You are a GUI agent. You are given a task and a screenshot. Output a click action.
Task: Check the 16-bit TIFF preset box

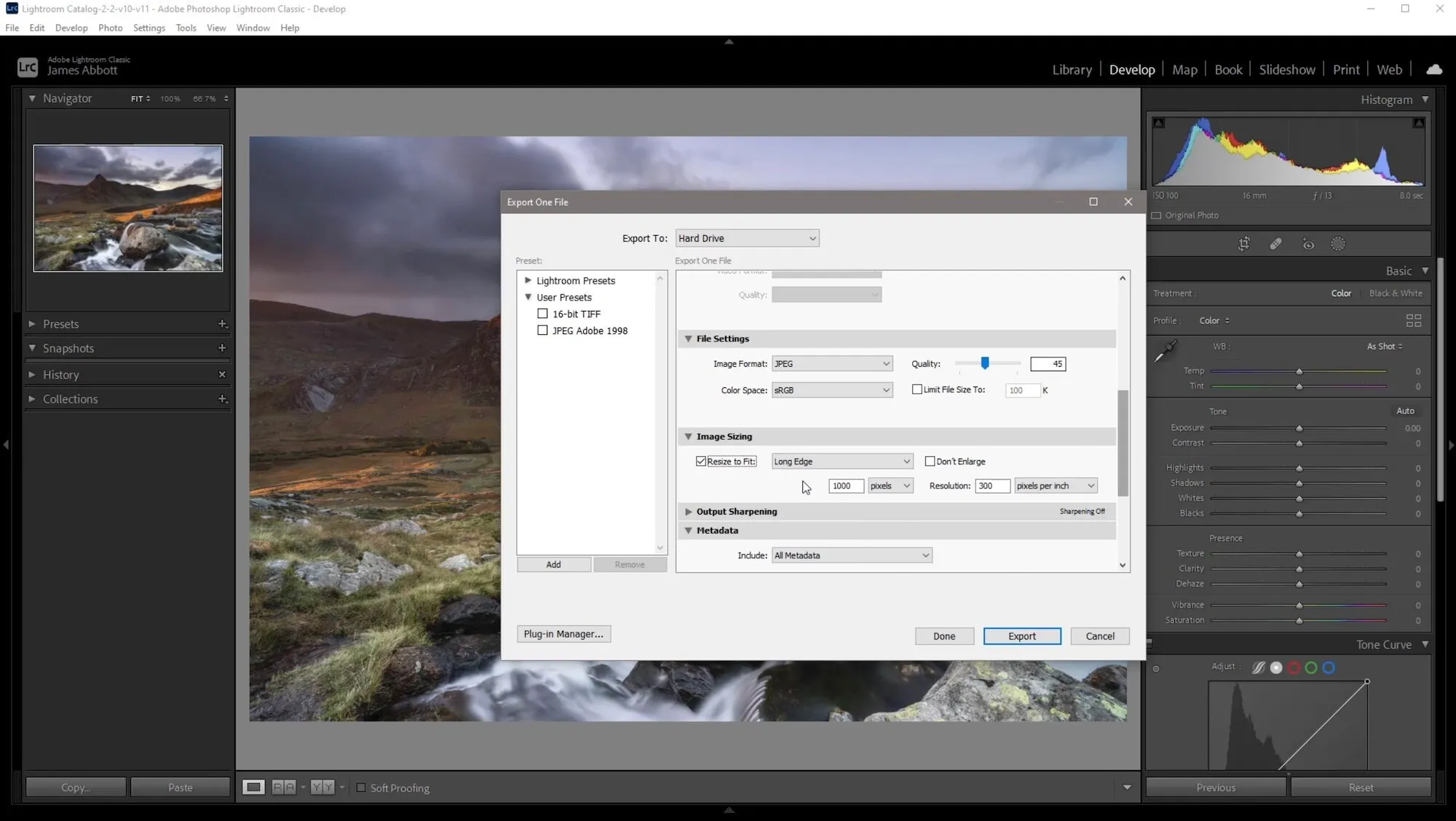click(x=542, y=314)
